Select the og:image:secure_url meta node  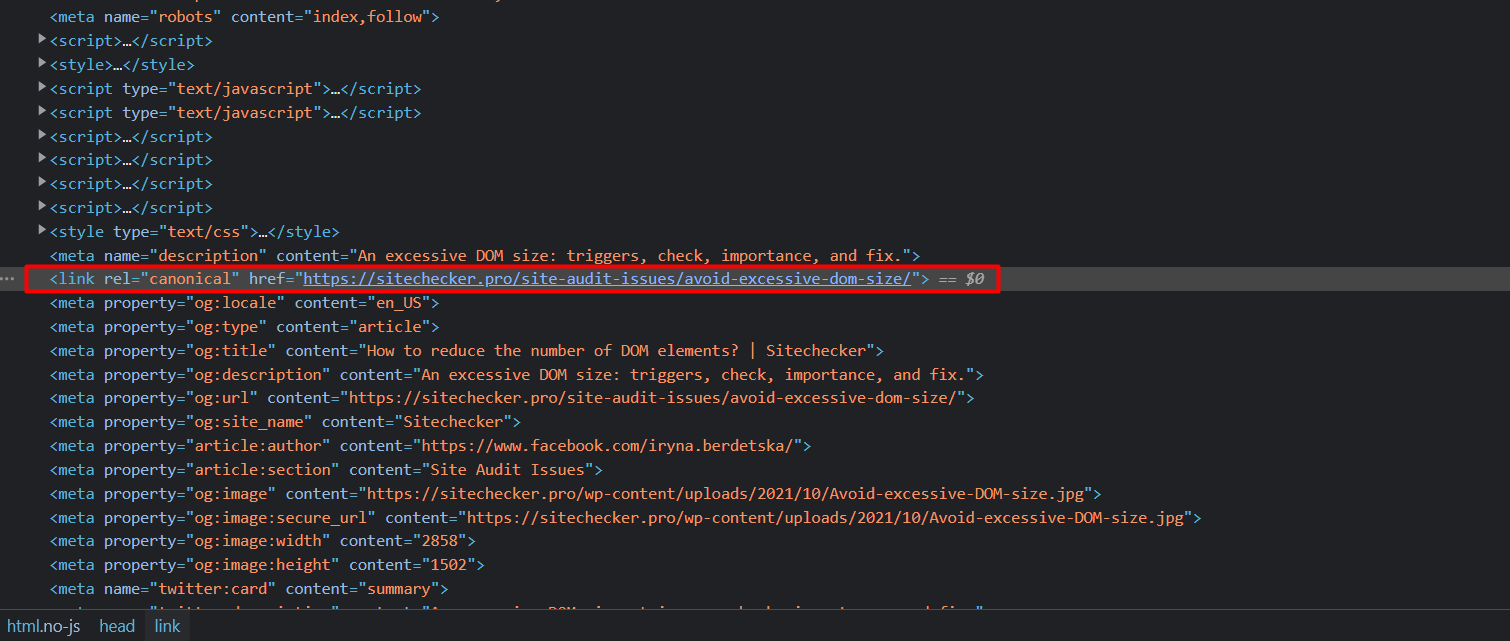(x=626, y=518)
